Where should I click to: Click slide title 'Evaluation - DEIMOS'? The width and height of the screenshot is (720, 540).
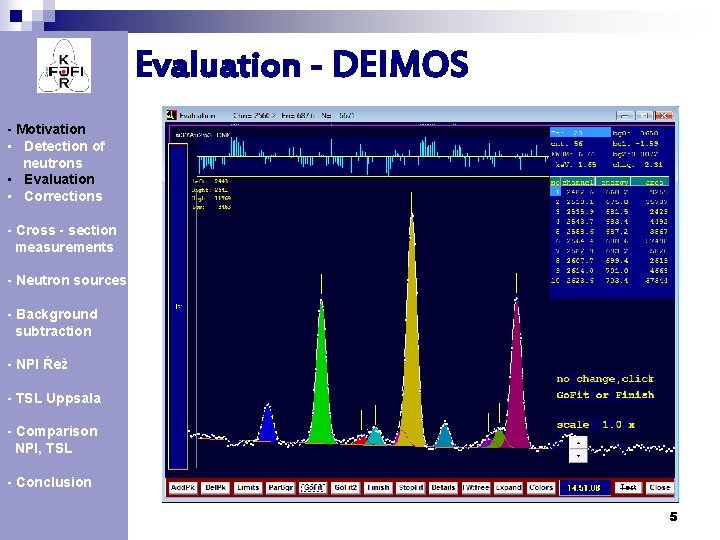pyautogui.click(x=302, y=64)
